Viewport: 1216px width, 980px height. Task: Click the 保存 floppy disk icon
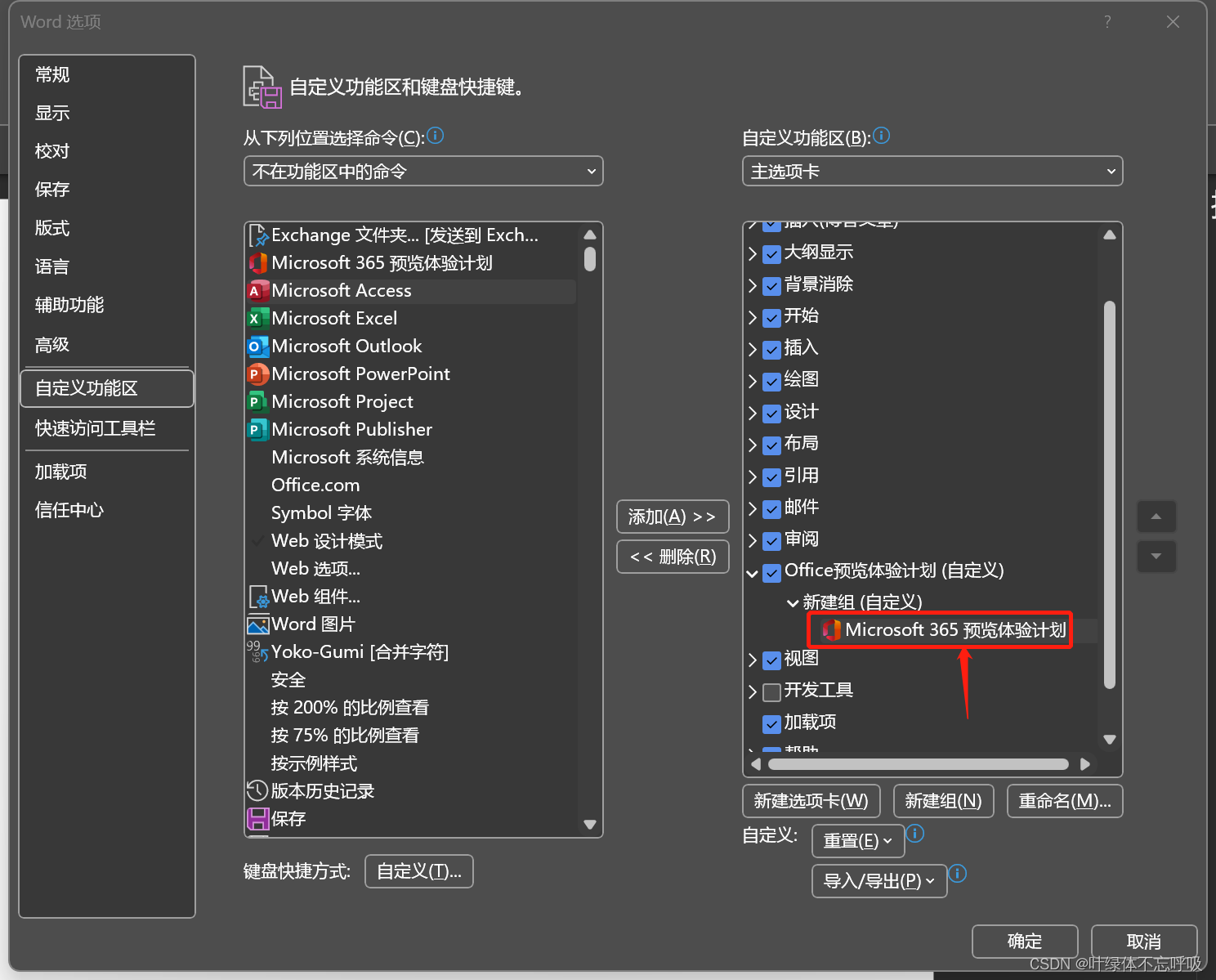257,819
